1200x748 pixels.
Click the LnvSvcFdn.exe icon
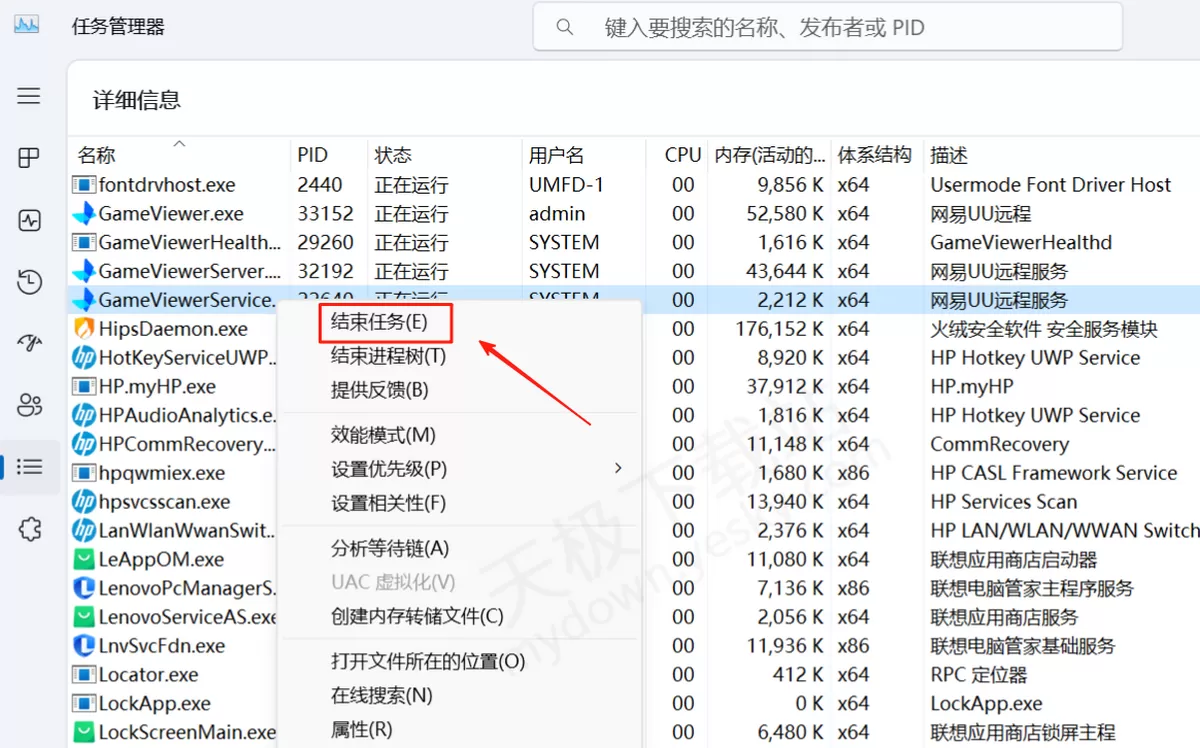tap(84, 646)
